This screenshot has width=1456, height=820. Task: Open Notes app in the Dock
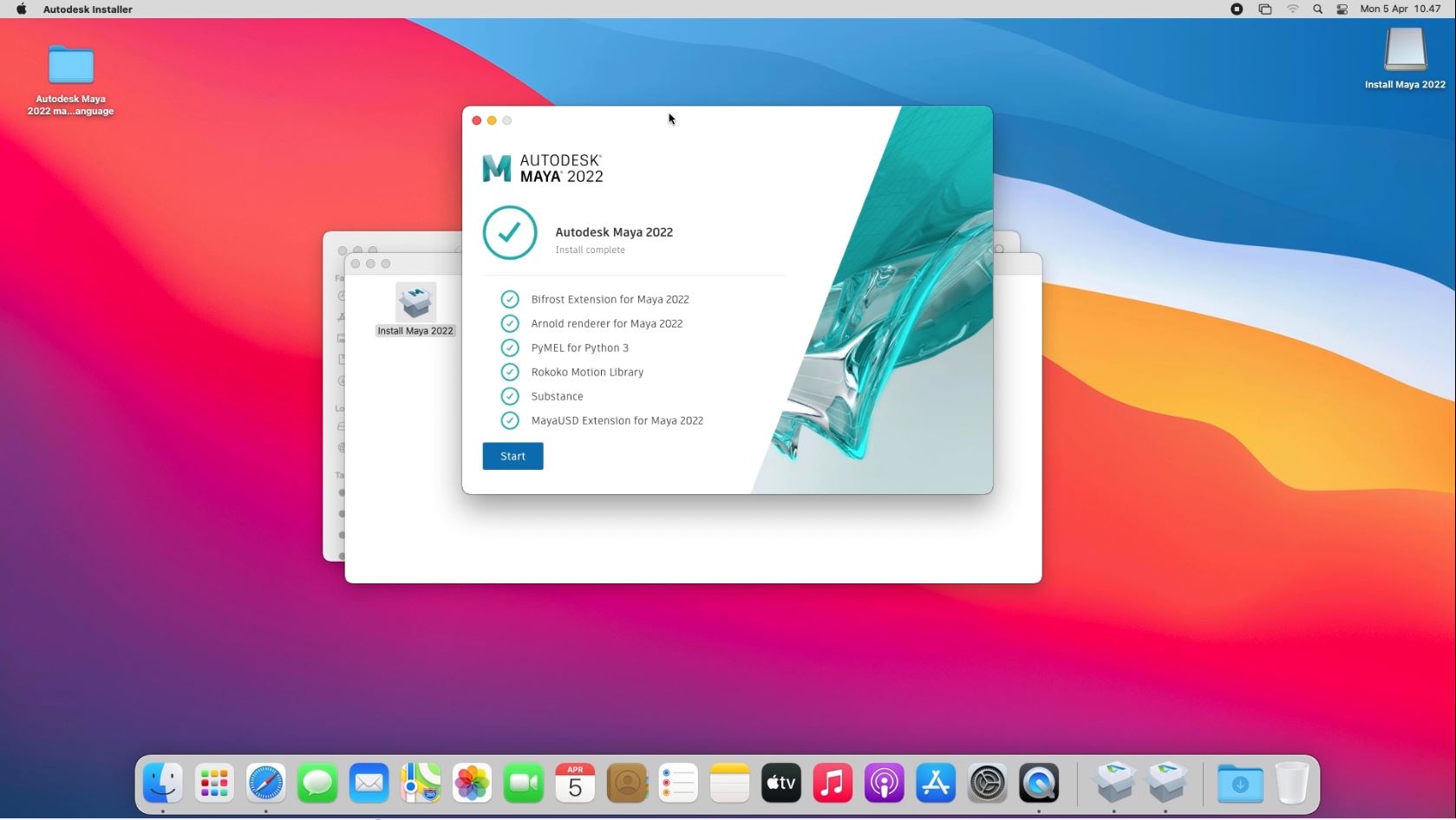[x=729, y=784]
